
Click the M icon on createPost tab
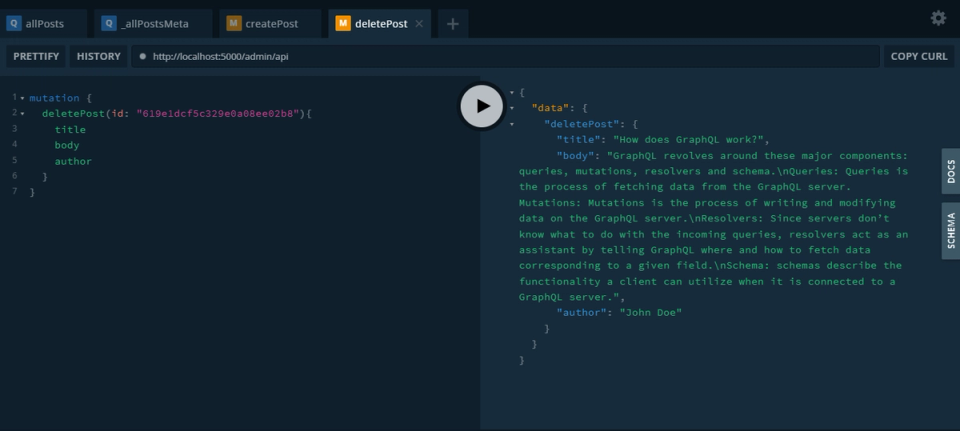[234, 24]
